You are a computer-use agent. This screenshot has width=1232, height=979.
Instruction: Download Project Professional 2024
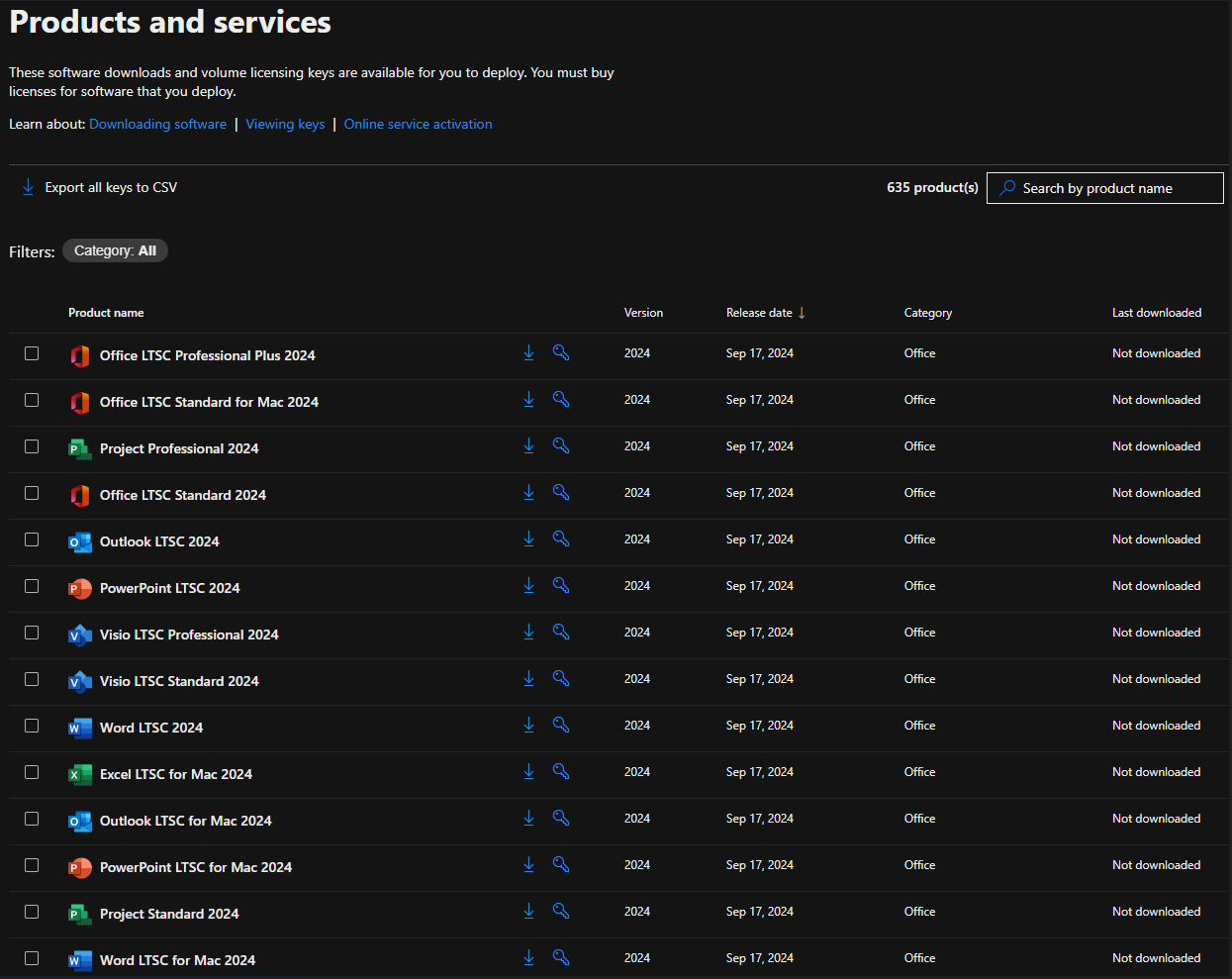[x=528, y=445]
